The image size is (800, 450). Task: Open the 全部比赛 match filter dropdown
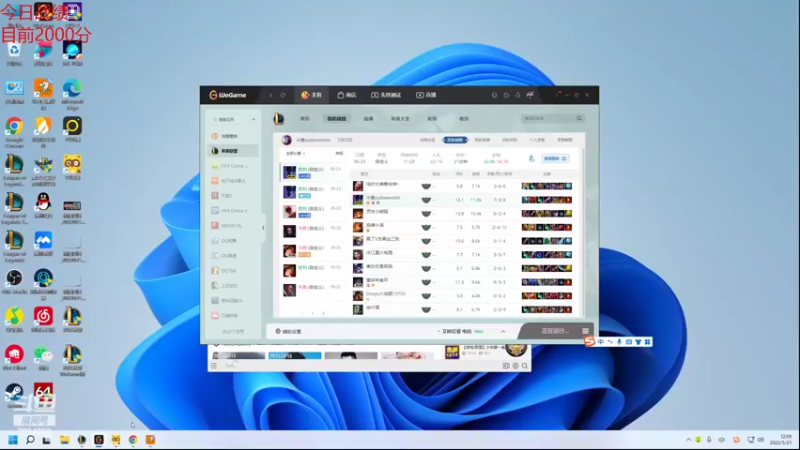pos(295,154)
